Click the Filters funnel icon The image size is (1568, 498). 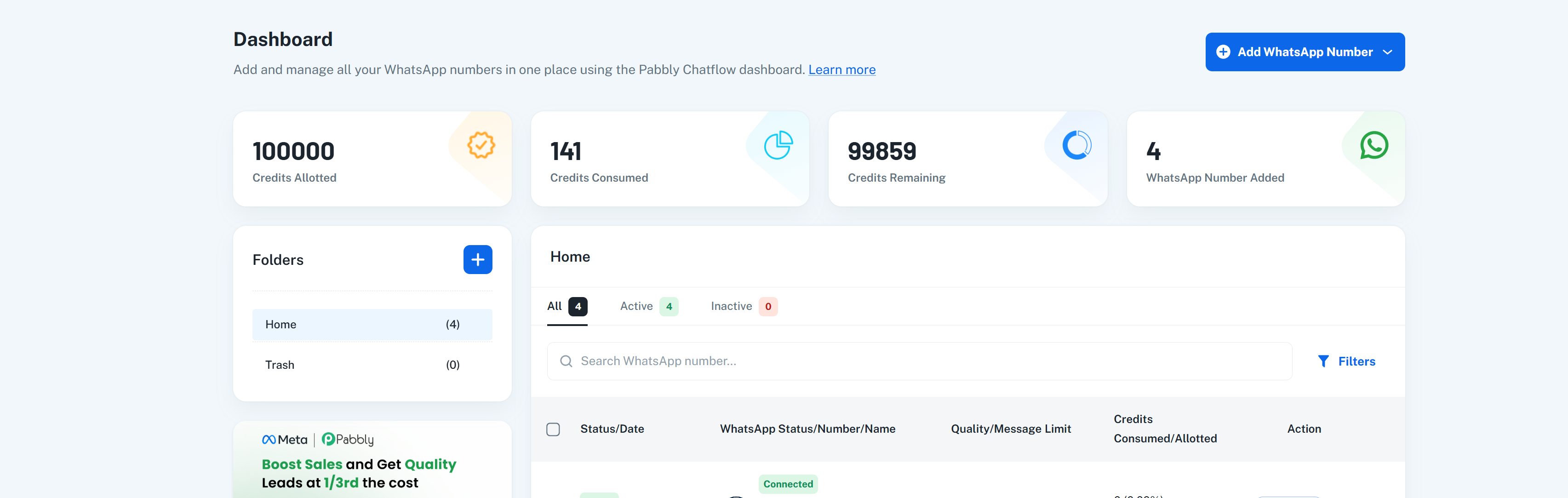(x=1323, y=361)
